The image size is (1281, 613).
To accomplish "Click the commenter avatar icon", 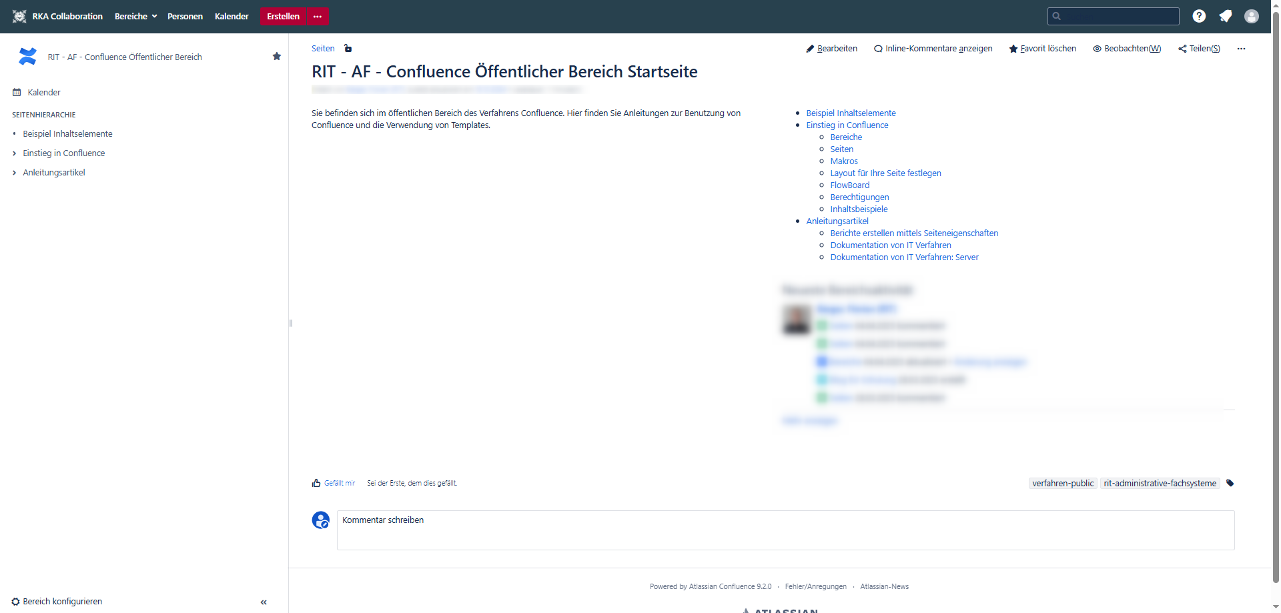I will (x=321, y=520).
